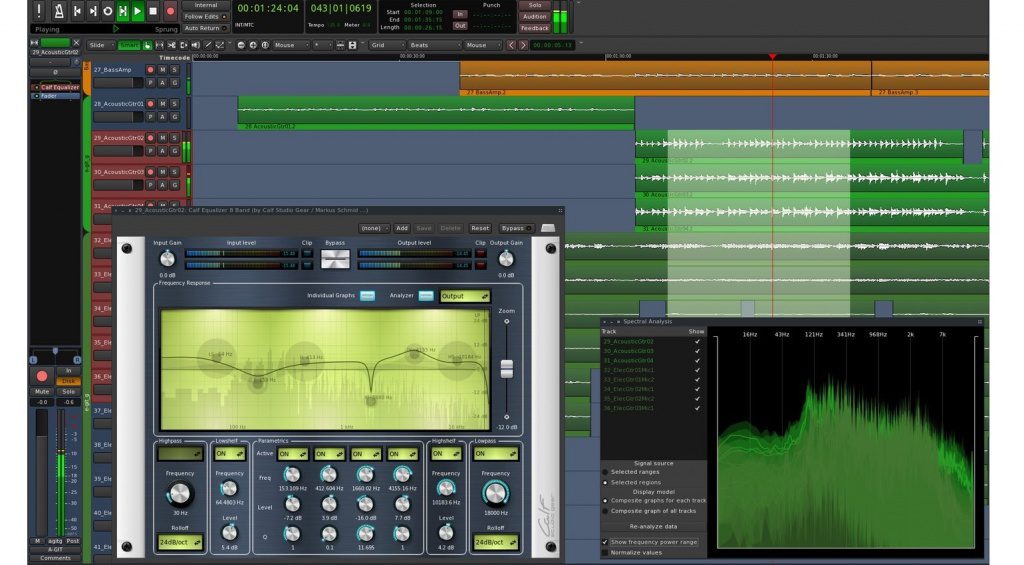The height and width of the screenshot is (565, 1024).
Task: Click Re-analyze data button
Action: tap(653, 525)
